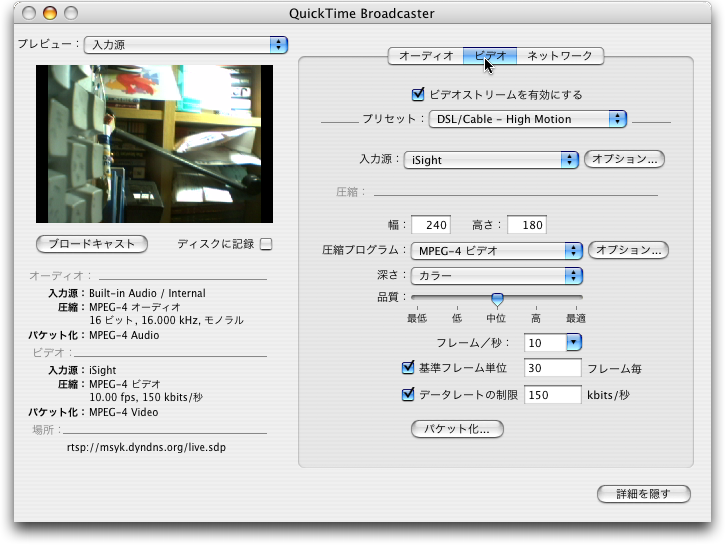
Task: Click the ブロードキャスト button
Action: (92, 244)
